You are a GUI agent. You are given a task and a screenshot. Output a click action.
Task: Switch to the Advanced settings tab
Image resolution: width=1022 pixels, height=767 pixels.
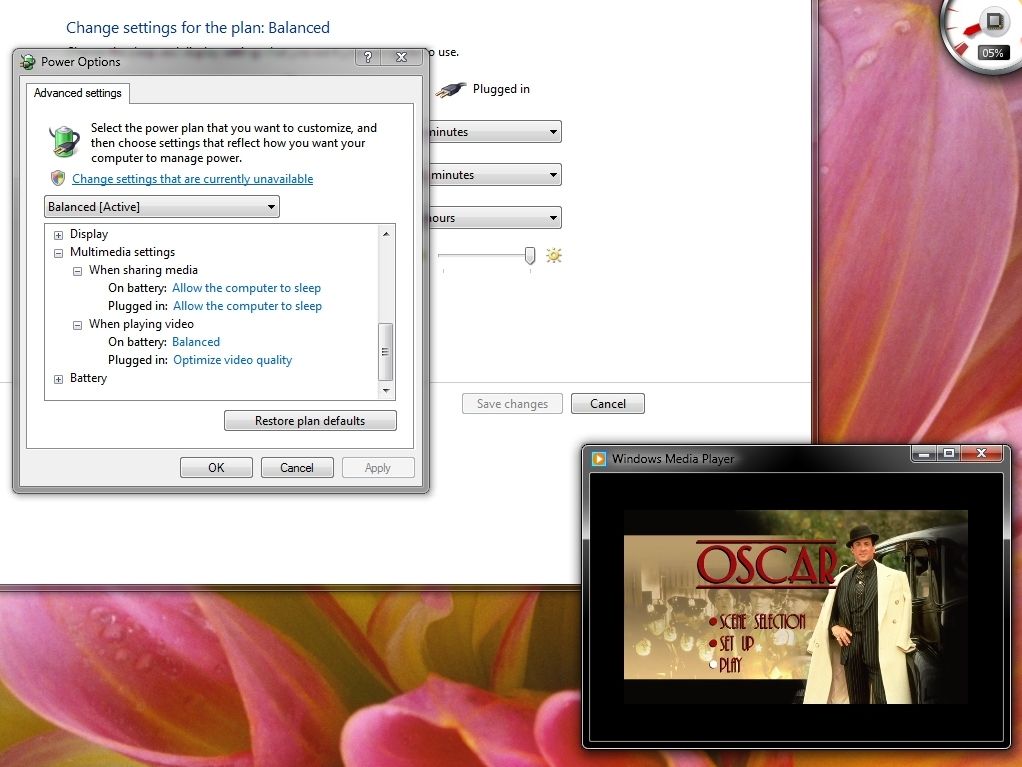(x=77, y=93)
